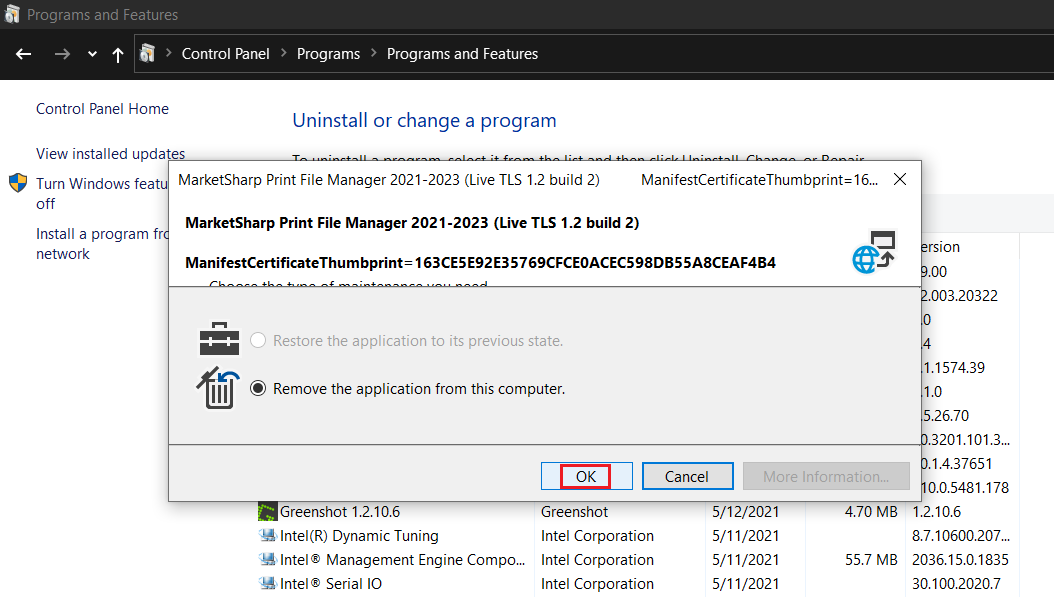Click Greenshot publisher cell
Viewport: 1054px width, 597px height.
tap(574, 512)
